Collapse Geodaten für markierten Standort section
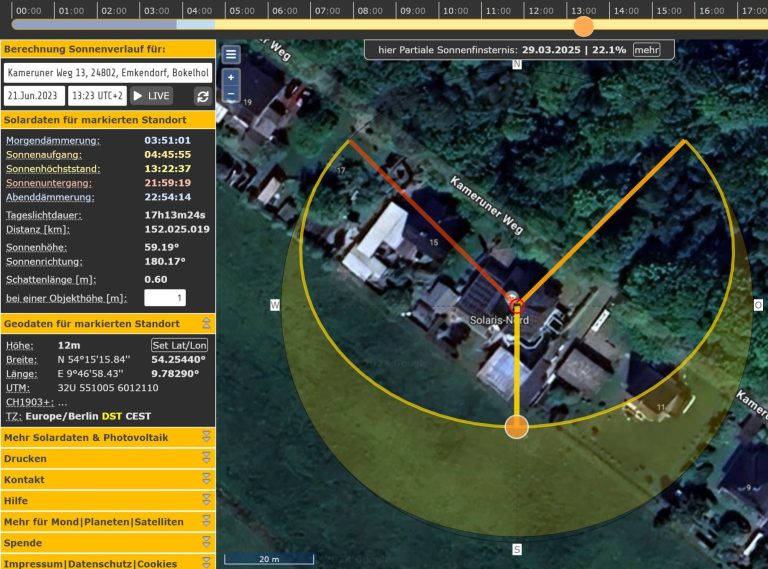 206,323
